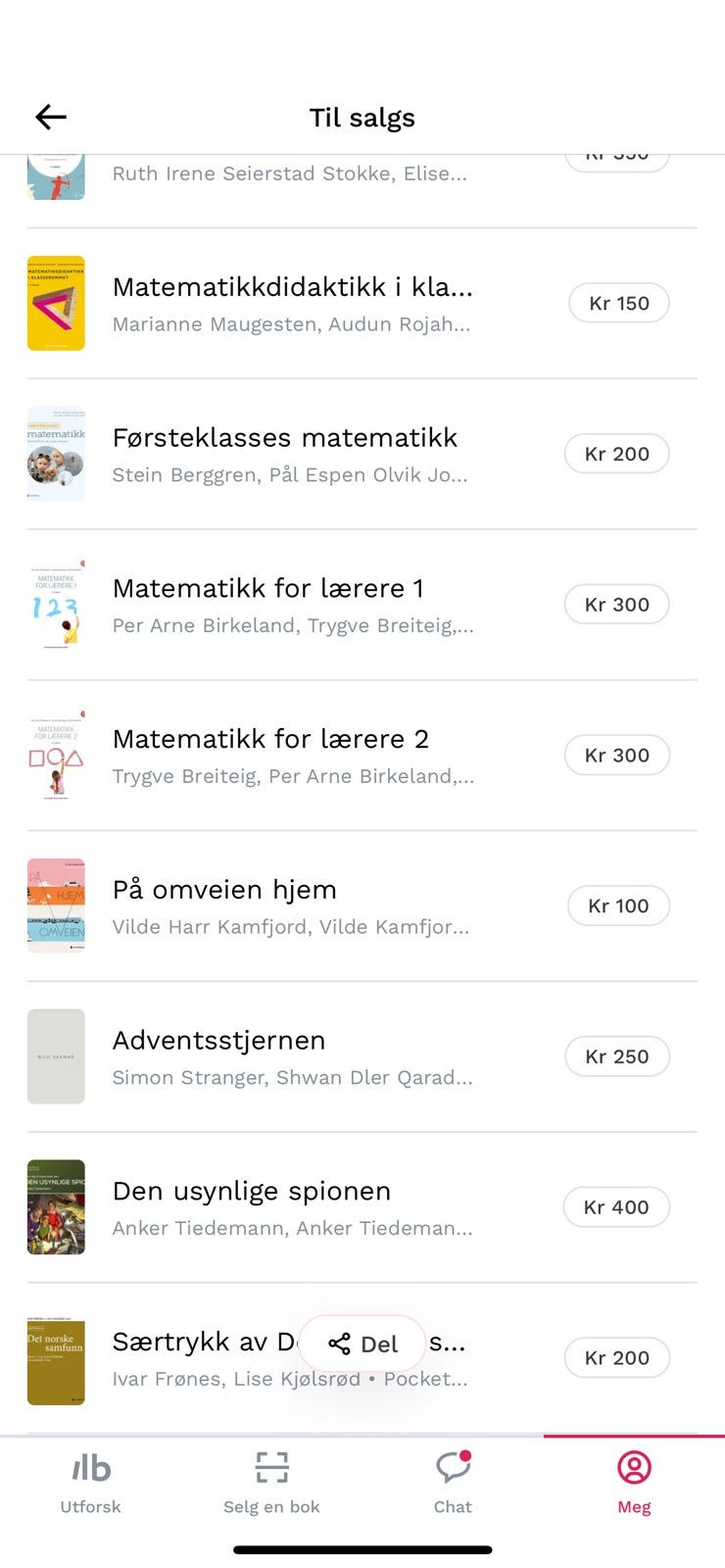The image size is (725, 1568).
Task: Tap Kr 100 price for På omveien hjem
Action: pos(618,906)
